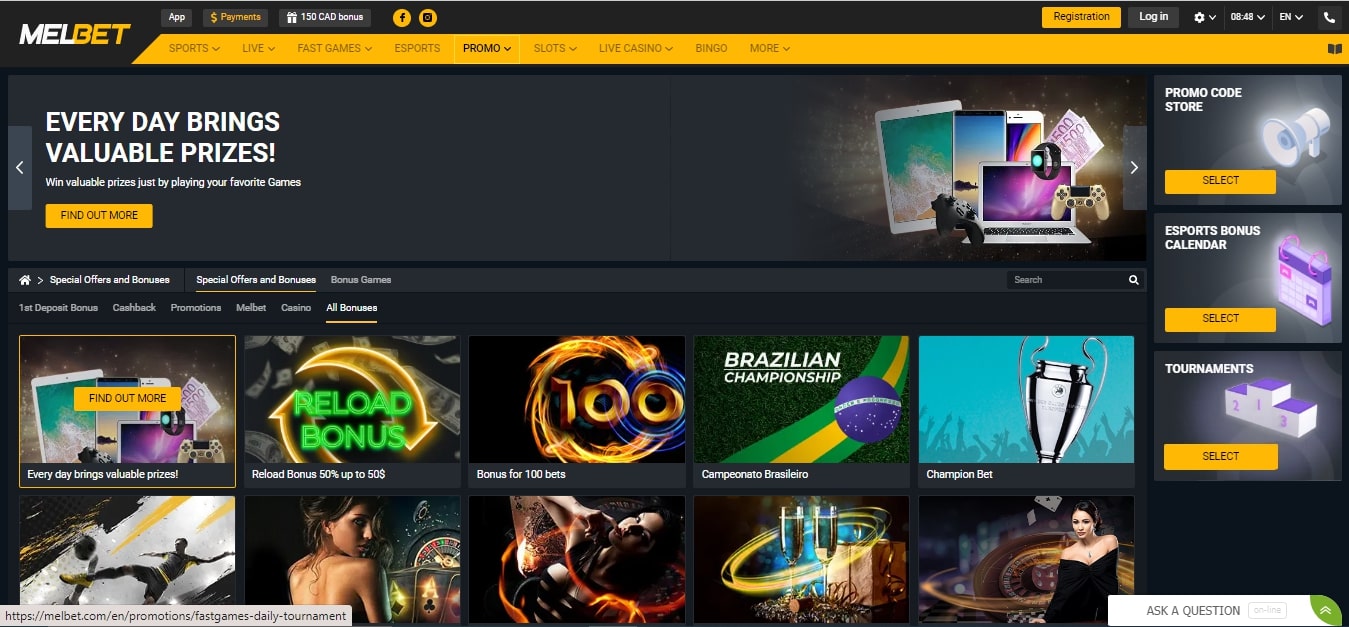Filter by Cashback

pos(134,308)
